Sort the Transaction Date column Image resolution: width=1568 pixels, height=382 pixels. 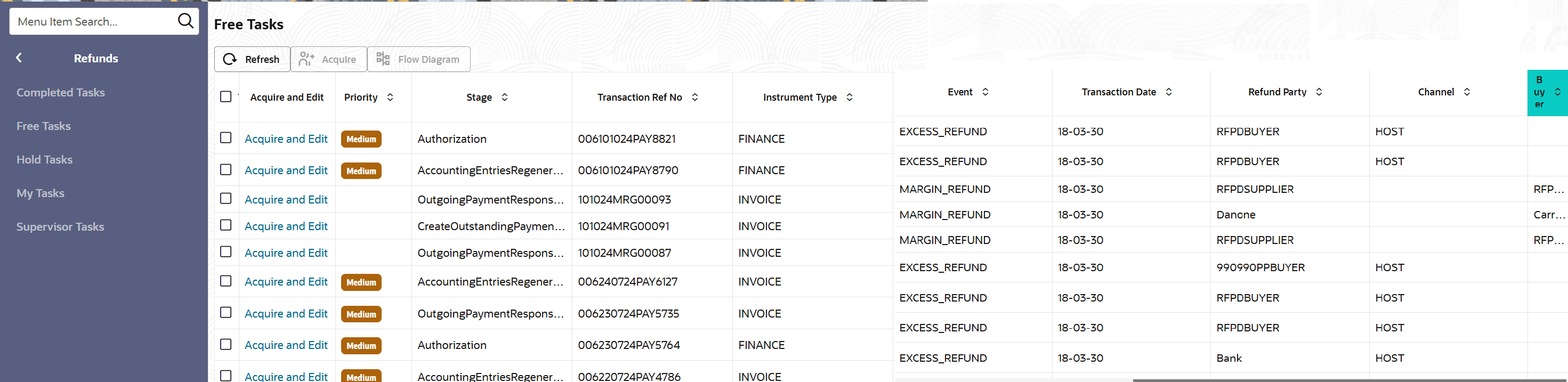pyautogui.click(x=1169, y=92)
